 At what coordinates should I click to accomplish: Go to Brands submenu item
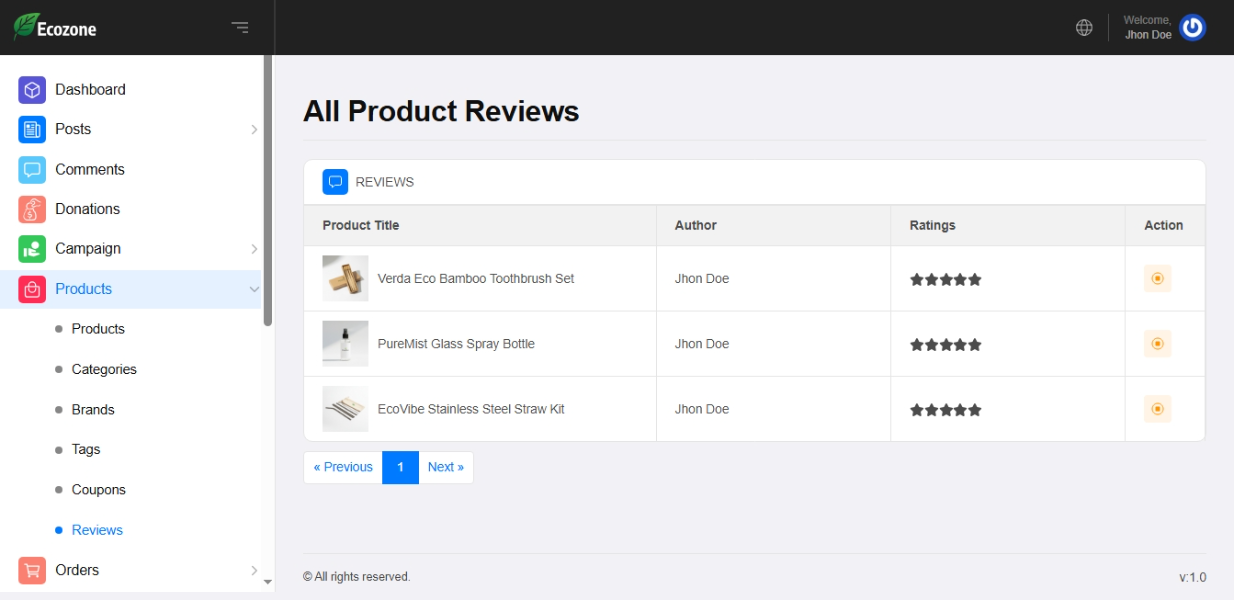[93, 410]
